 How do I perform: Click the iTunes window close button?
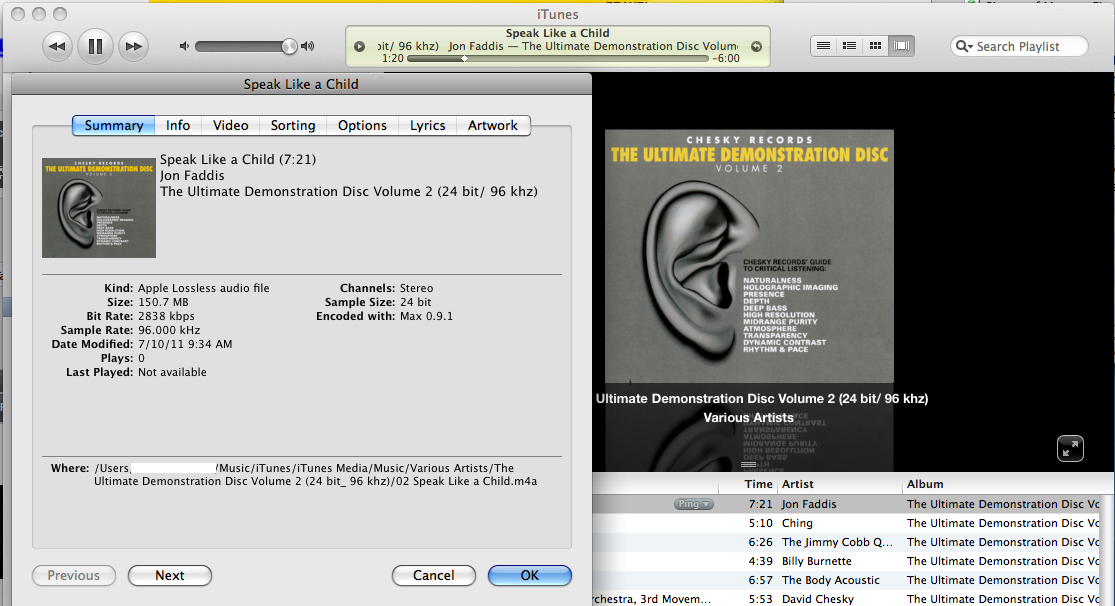(18, 14)
